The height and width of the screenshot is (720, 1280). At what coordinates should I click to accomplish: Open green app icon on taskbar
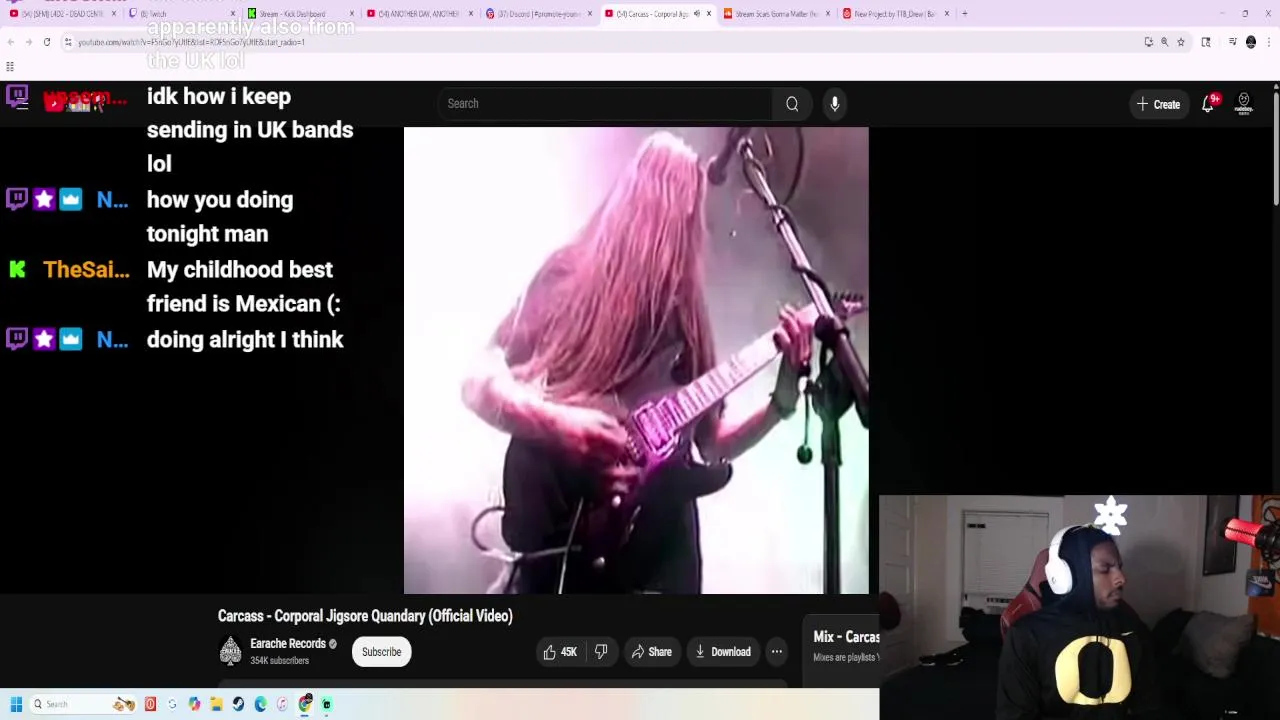(327, 704)
